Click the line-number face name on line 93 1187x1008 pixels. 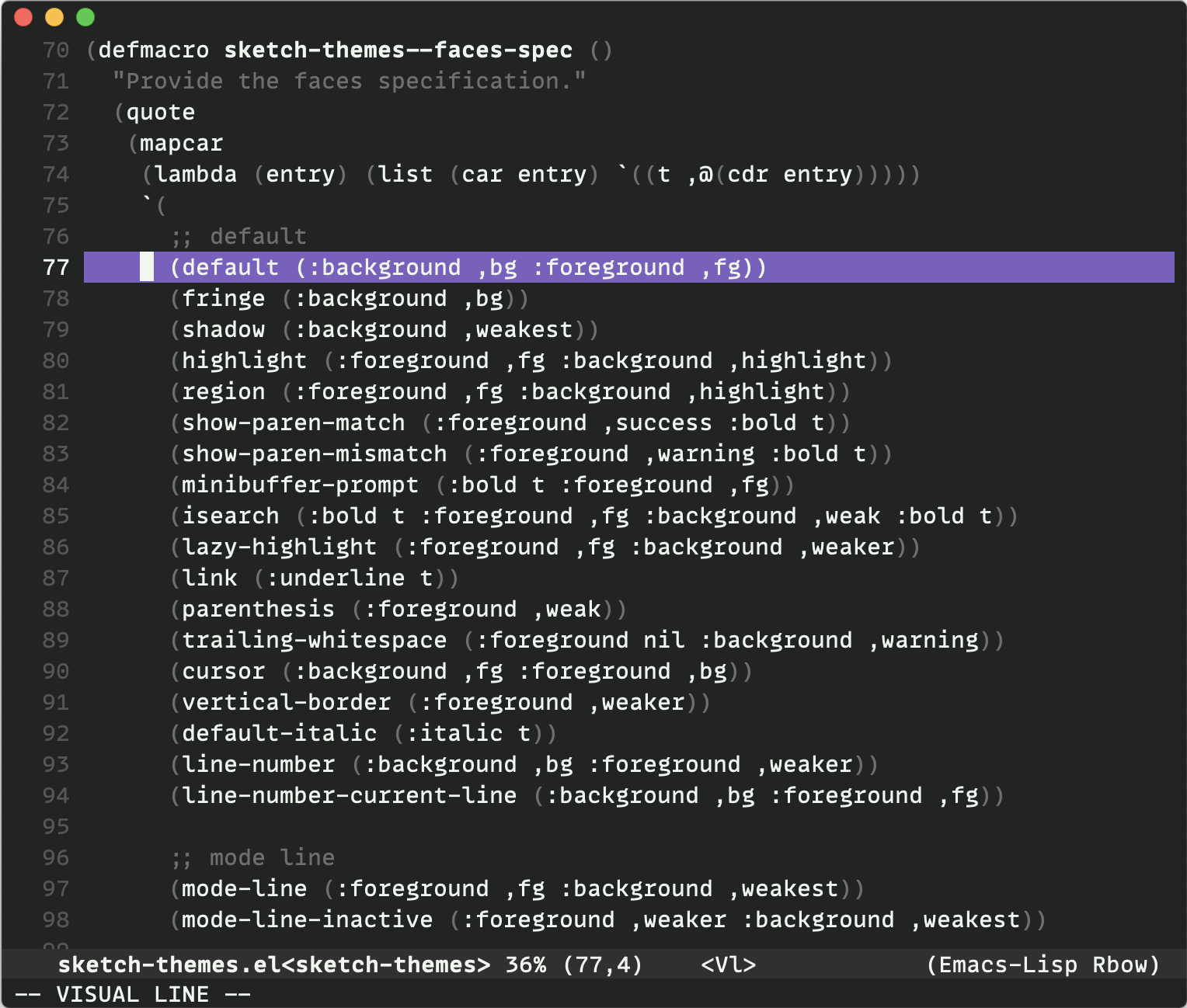pos(259,765)
